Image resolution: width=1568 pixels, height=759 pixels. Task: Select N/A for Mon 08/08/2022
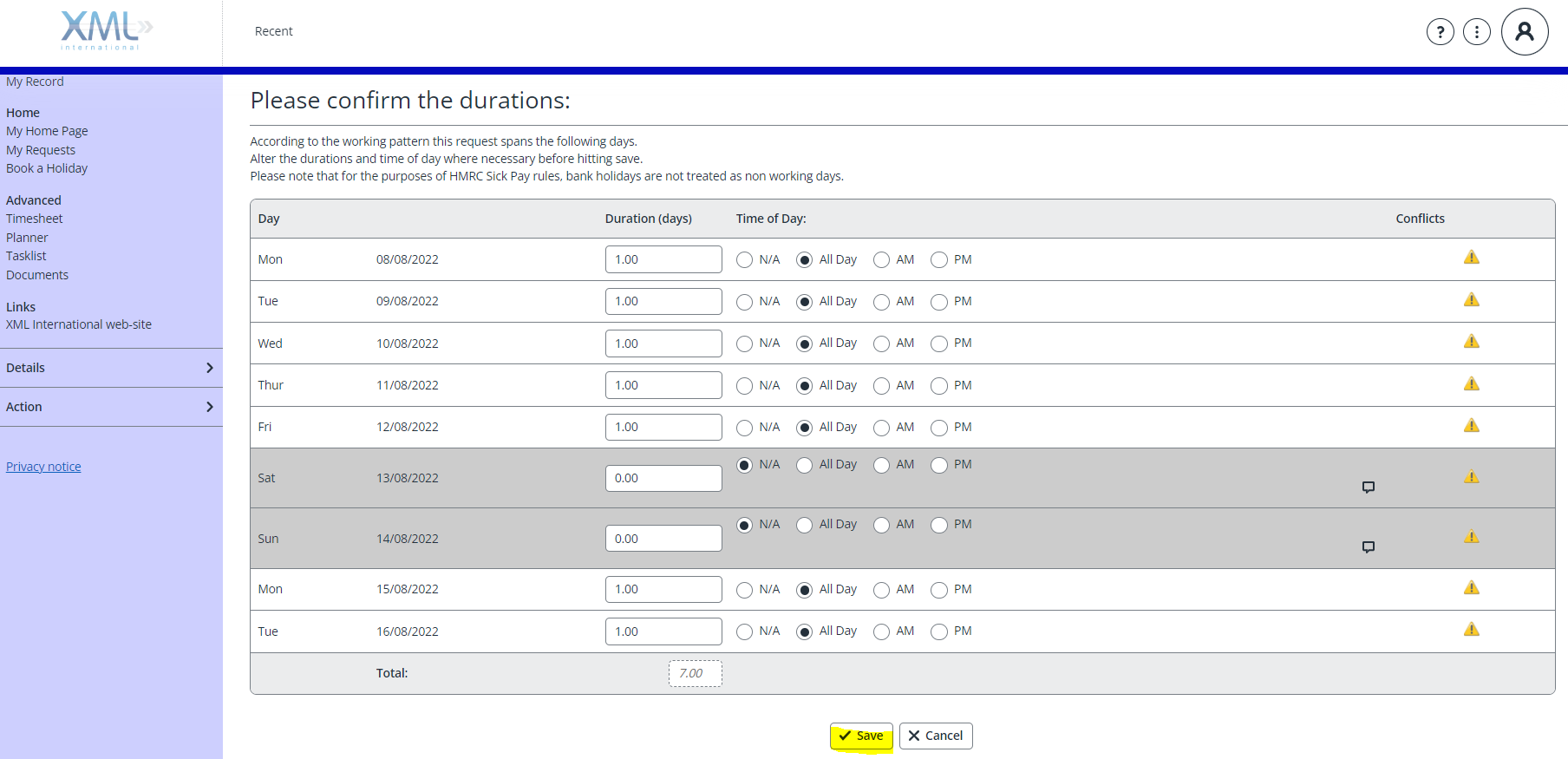pos(744,260)
